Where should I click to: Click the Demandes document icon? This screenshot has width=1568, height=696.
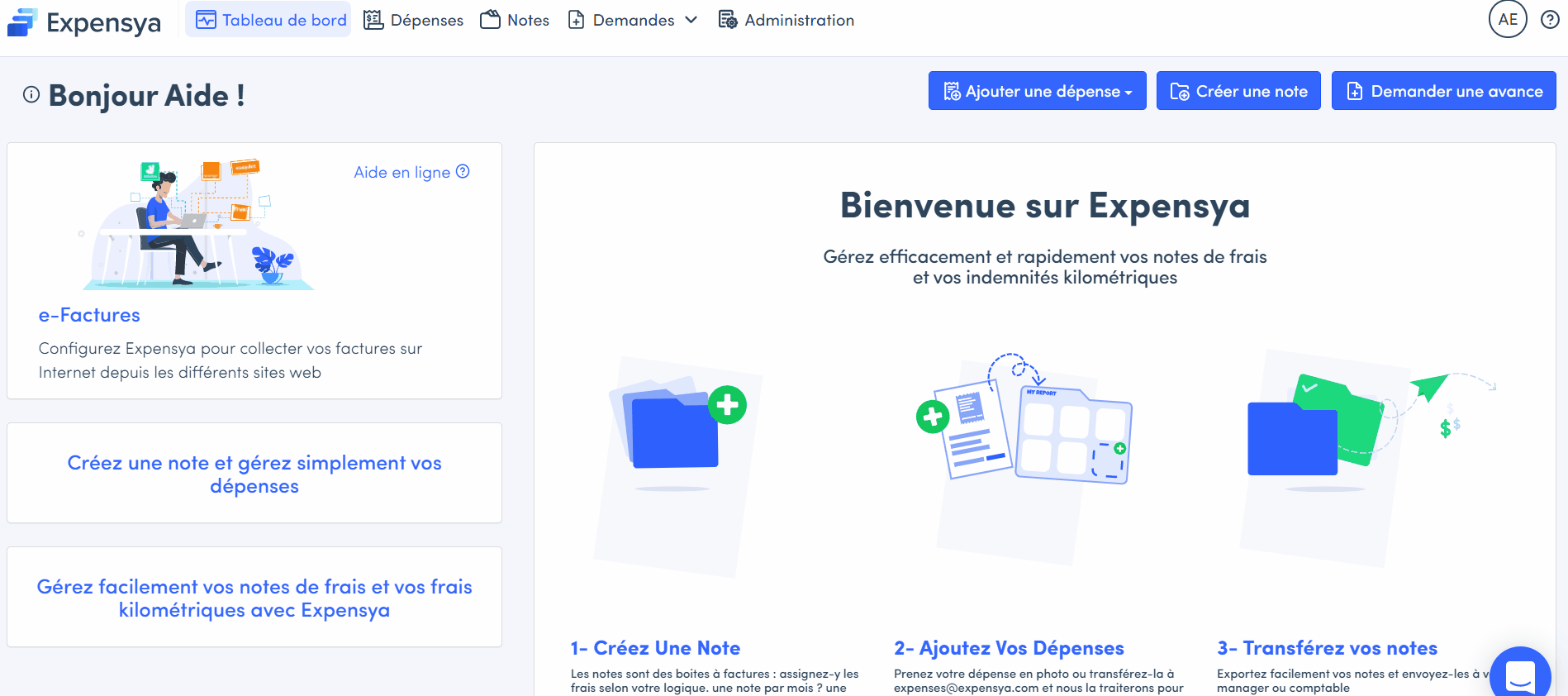click(x=577, y=20)
